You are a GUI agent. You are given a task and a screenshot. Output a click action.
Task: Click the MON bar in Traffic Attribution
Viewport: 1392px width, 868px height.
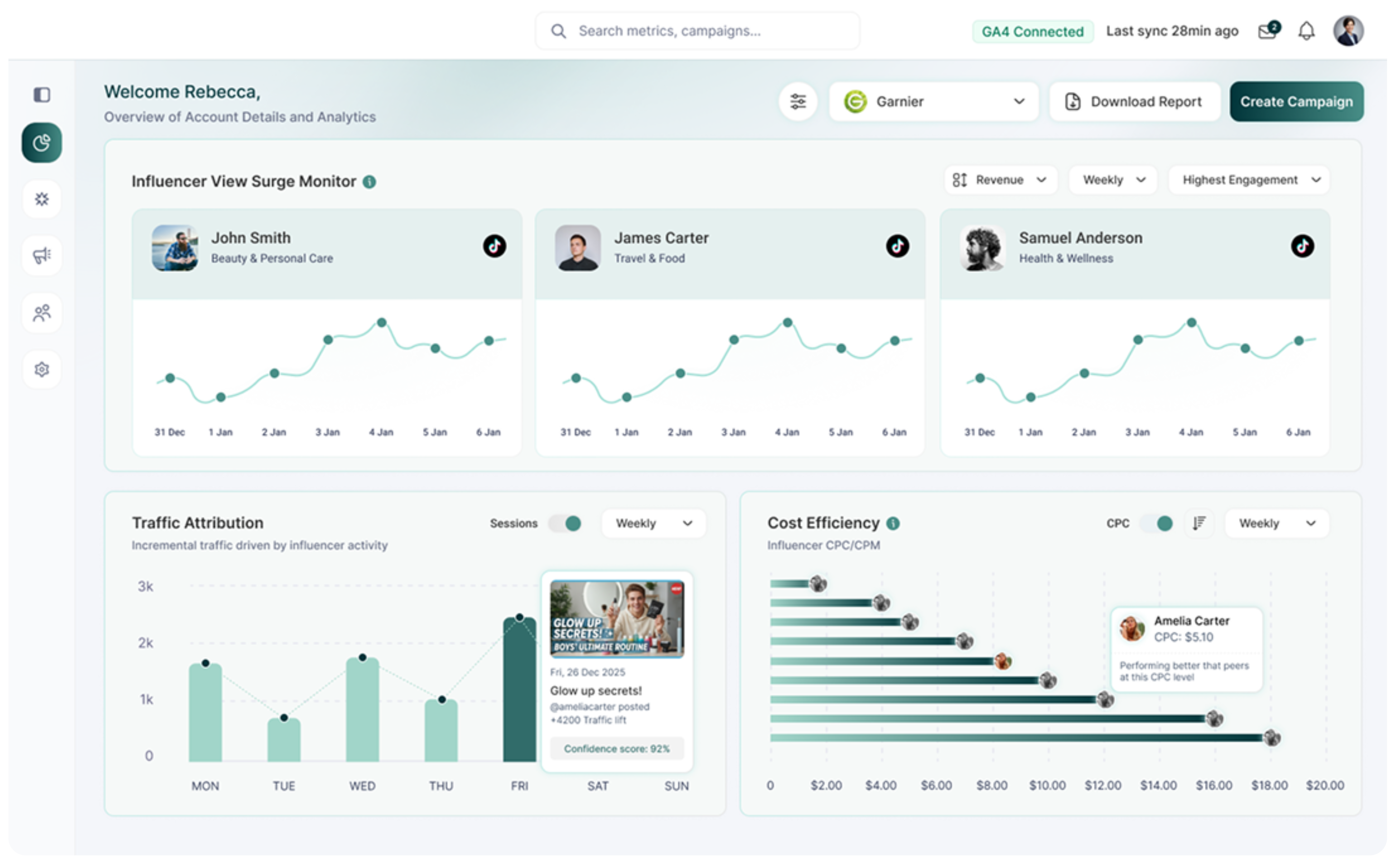click(x=206, y=712)
